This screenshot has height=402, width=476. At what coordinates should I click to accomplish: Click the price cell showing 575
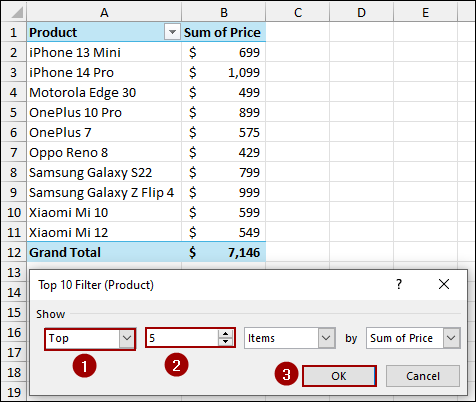coord(224,132)
